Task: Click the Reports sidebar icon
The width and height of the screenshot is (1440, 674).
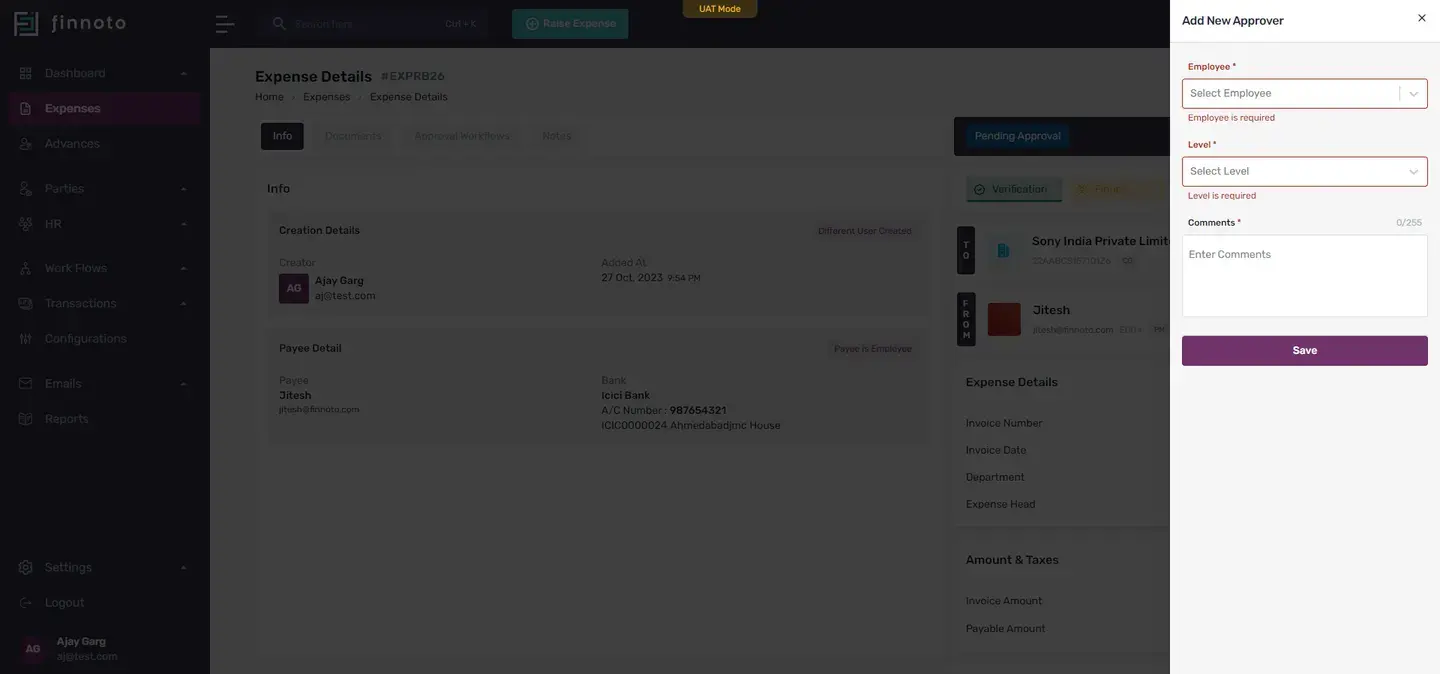Action: (x=26, y=419)
